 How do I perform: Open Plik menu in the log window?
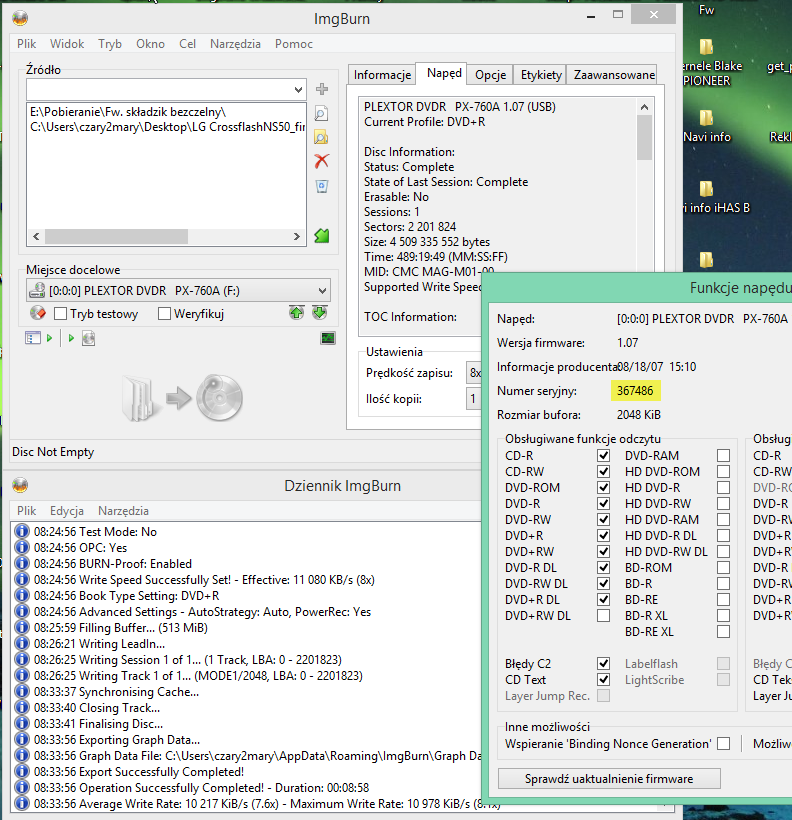tap(26, 511)
